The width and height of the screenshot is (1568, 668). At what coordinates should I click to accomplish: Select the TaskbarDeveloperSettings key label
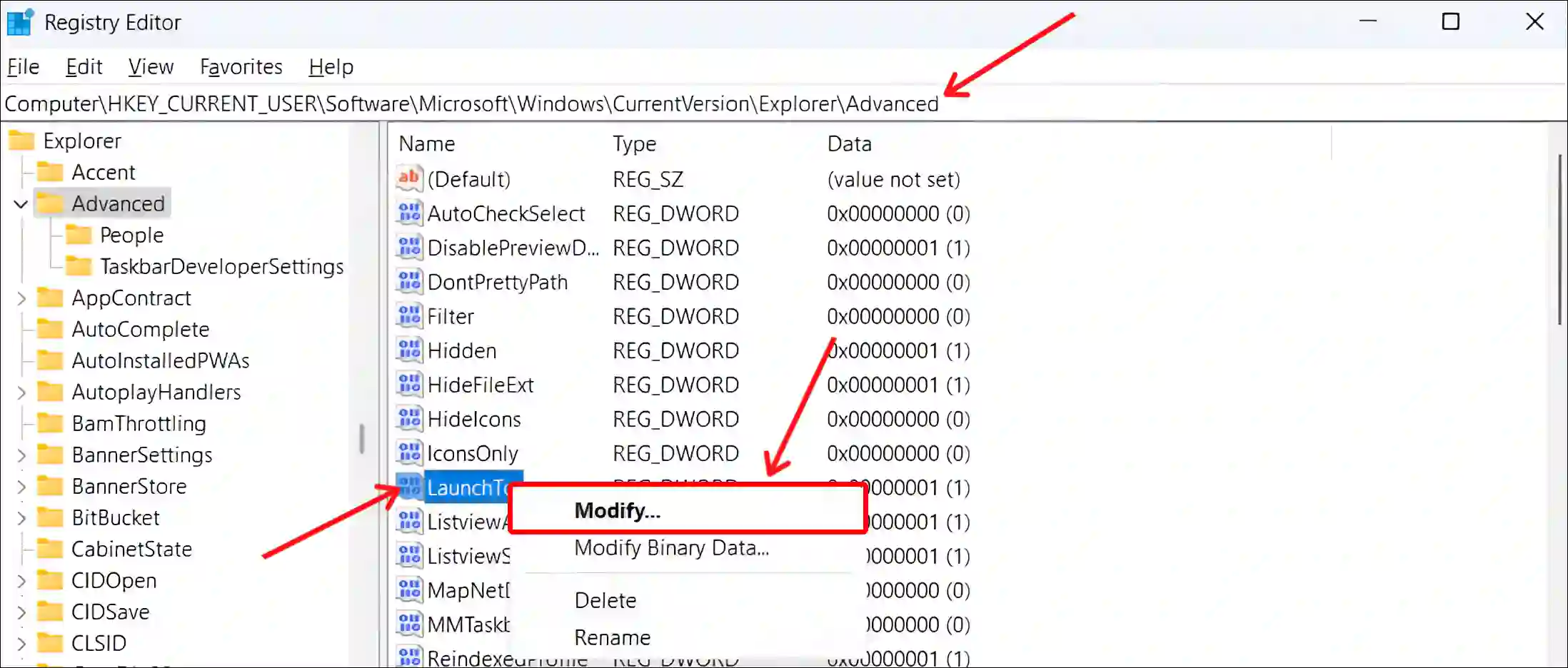pos(222,266)
